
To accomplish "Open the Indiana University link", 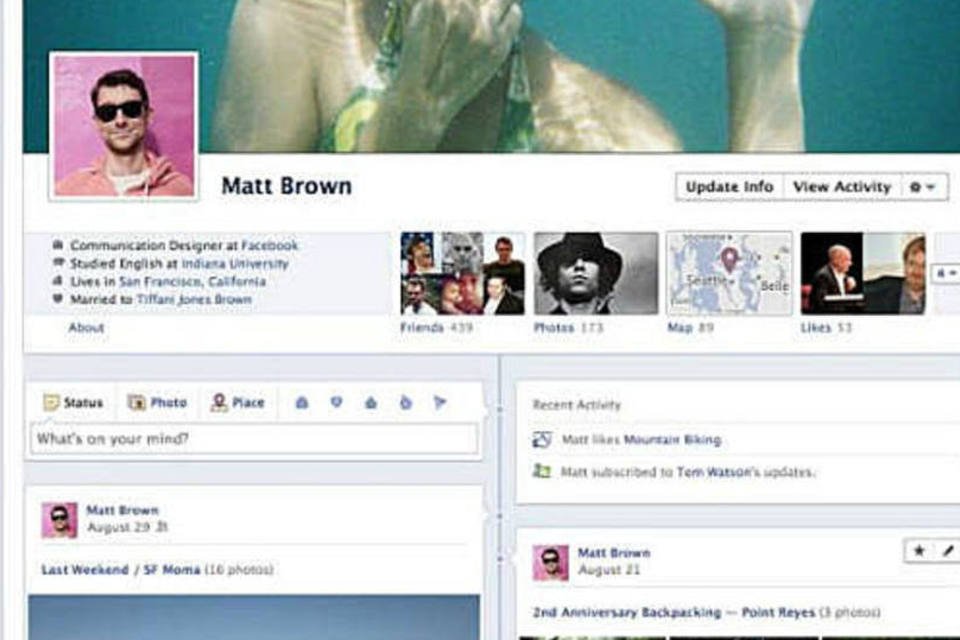I will [235, 263].
